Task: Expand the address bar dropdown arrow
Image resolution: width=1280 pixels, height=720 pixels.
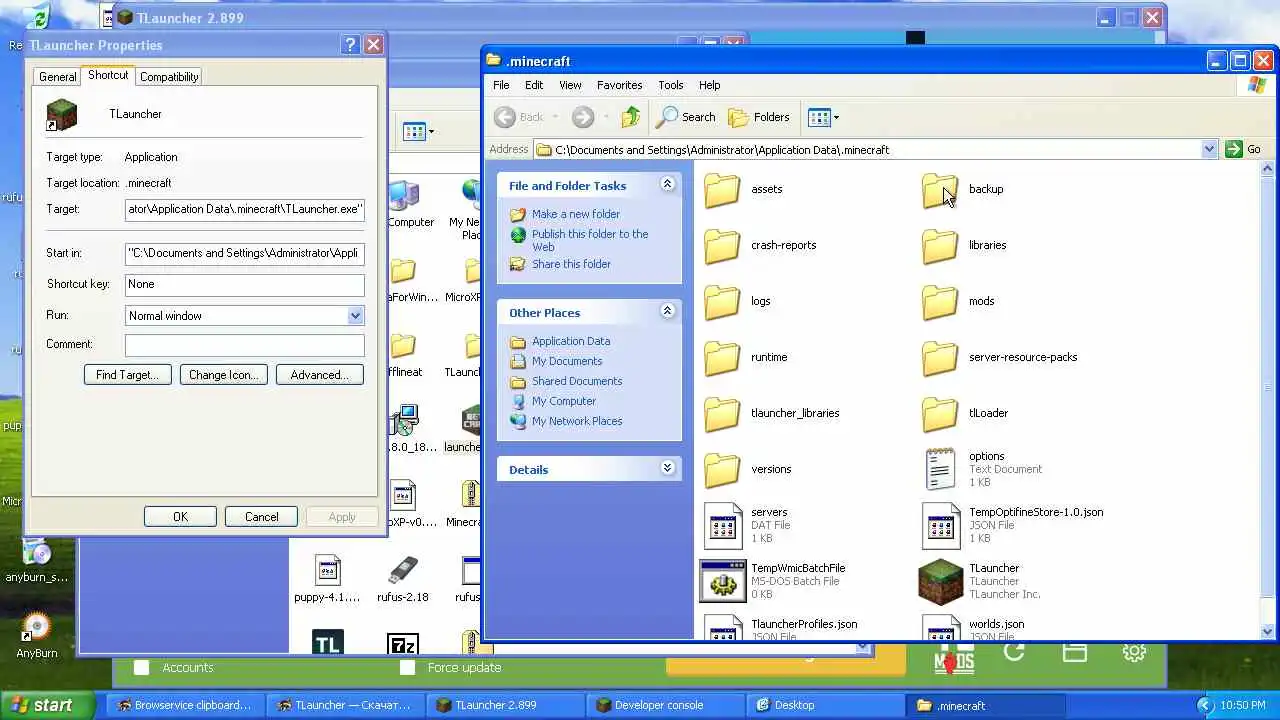Action: 1209,149
